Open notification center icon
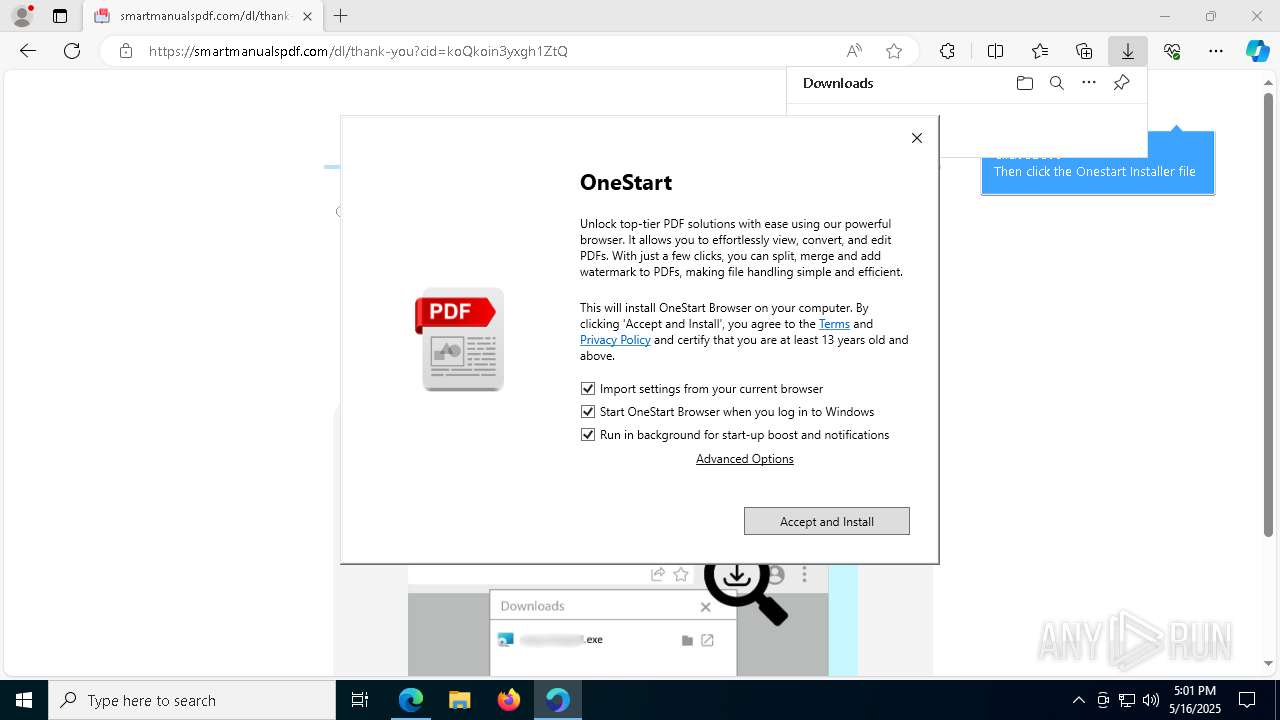This screenshot has height=720, width=1280. [1247, 700]
